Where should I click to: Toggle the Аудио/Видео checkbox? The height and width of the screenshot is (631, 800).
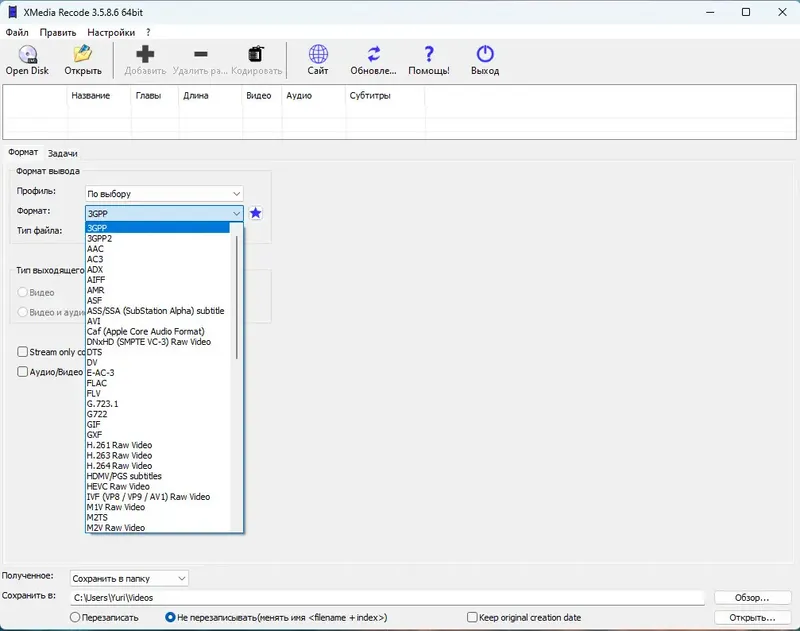pyautogui.click(x=22, y=372)
